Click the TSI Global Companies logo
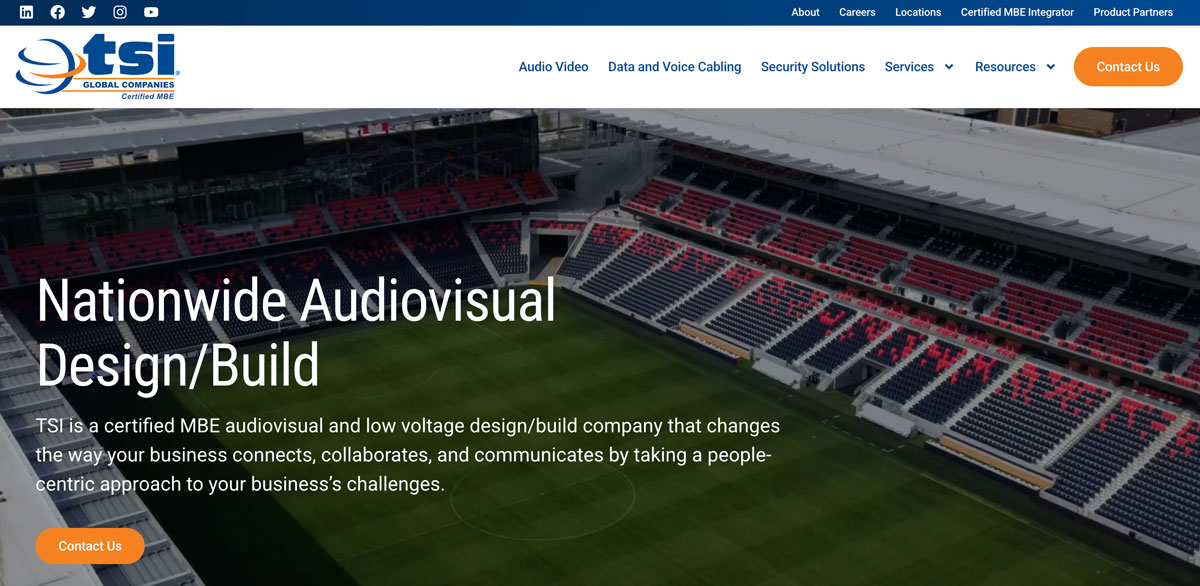This screenshot has height=586, width=1200. [97, 67]
